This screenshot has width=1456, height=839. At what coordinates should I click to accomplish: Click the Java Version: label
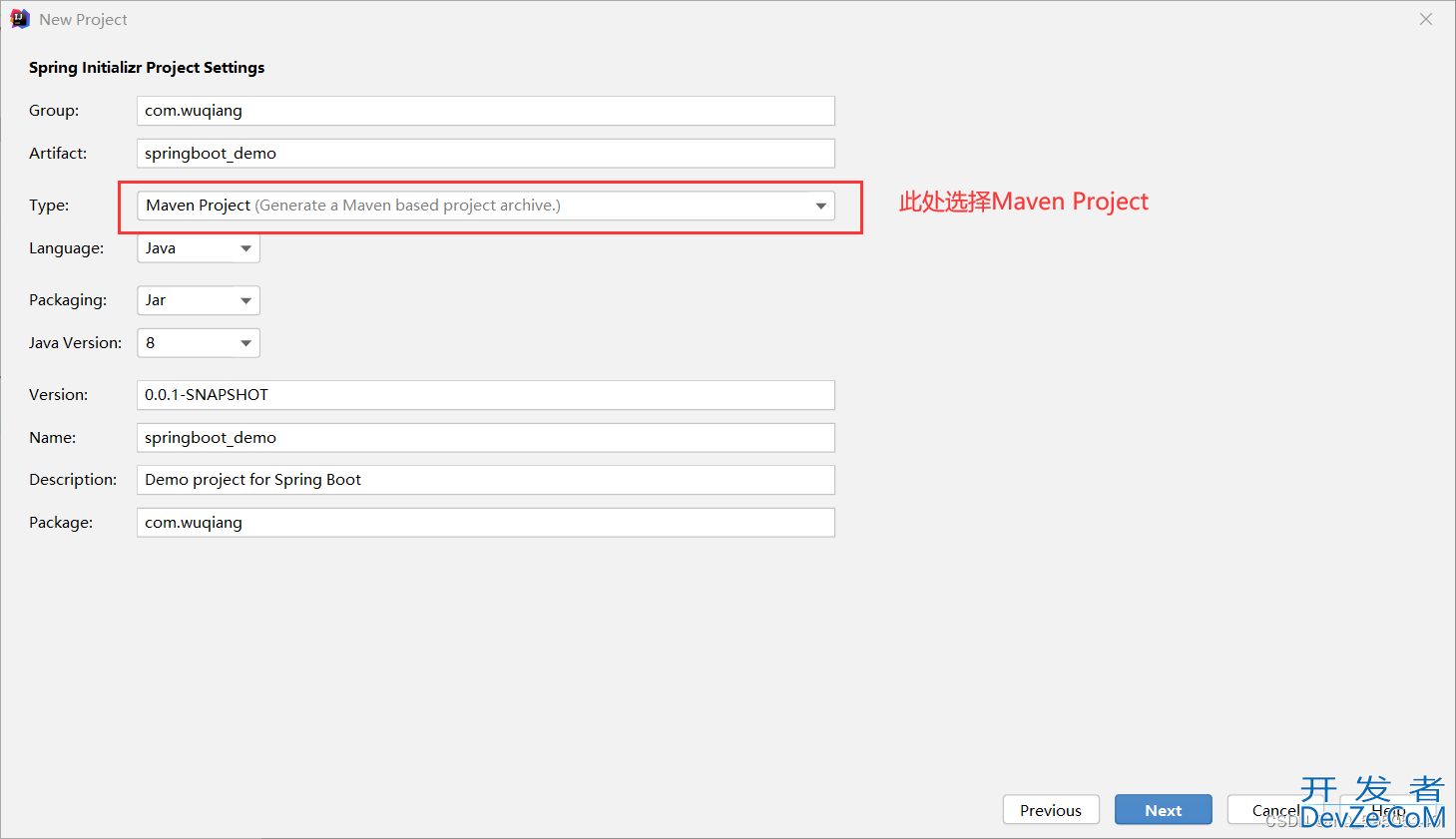[x=75, y=343]
